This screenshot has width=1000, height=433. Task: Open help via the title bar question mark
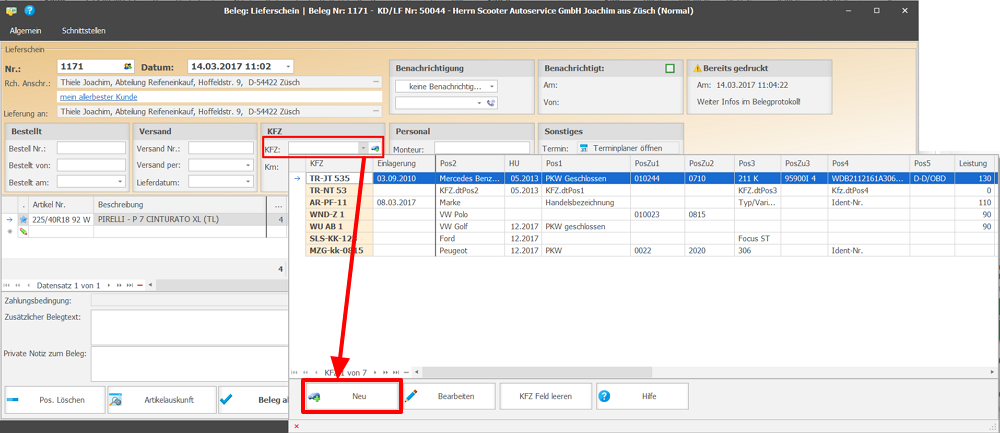pyautogui.click(x=29, y=11)
